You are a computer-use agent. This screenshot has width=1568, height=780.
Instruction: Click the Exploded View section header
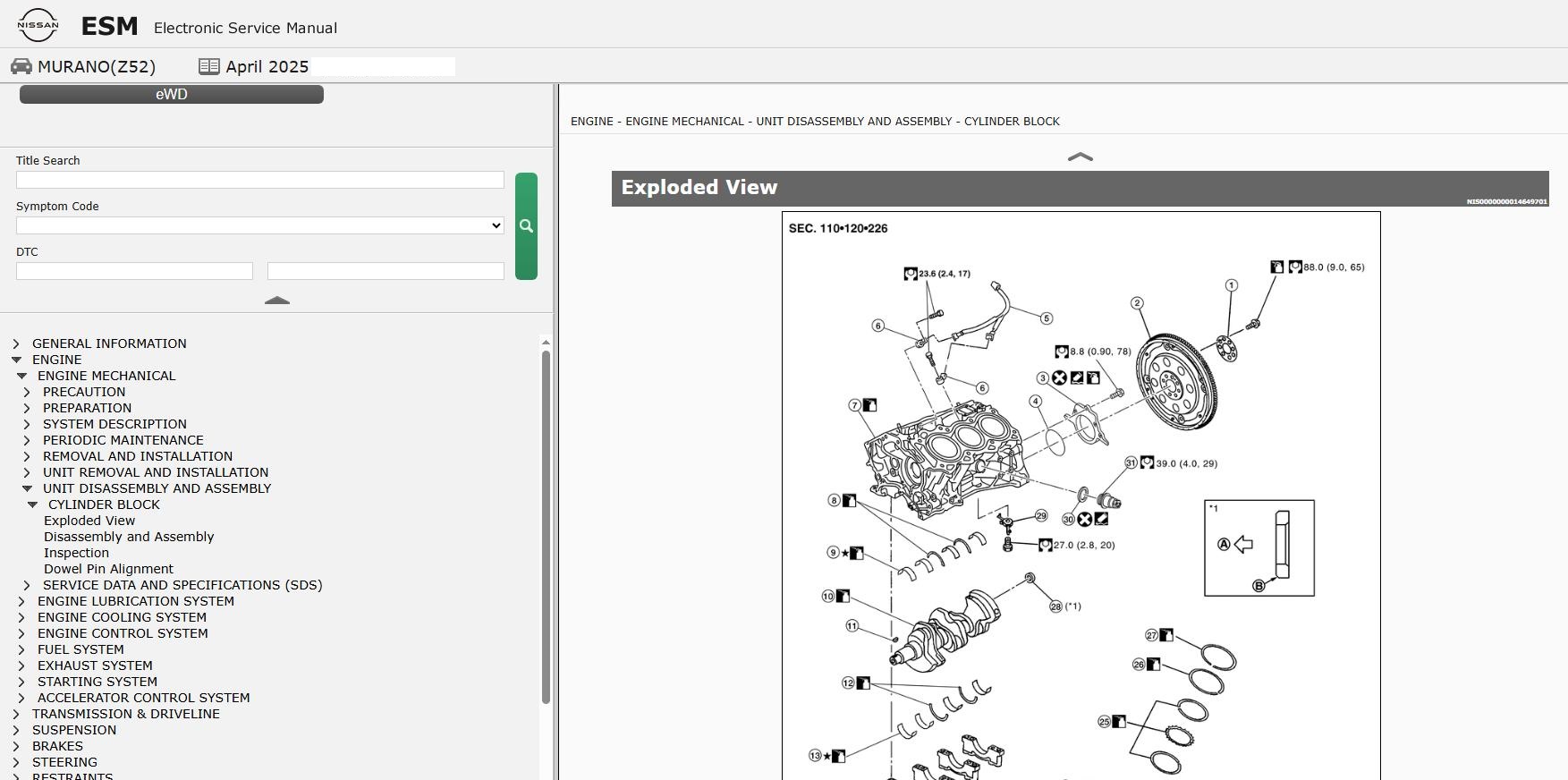click(1080, 189)
